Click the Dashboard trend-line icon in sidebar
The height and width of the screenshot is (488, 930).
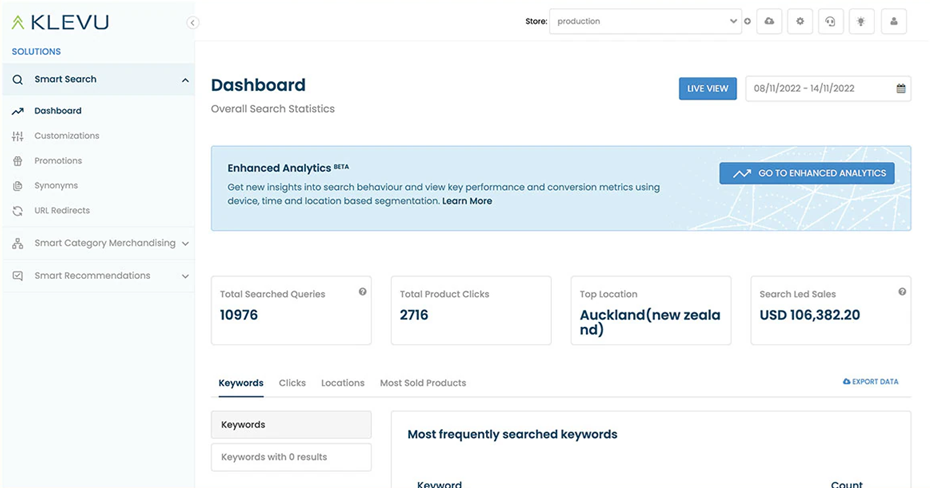(x=18, y=111)
